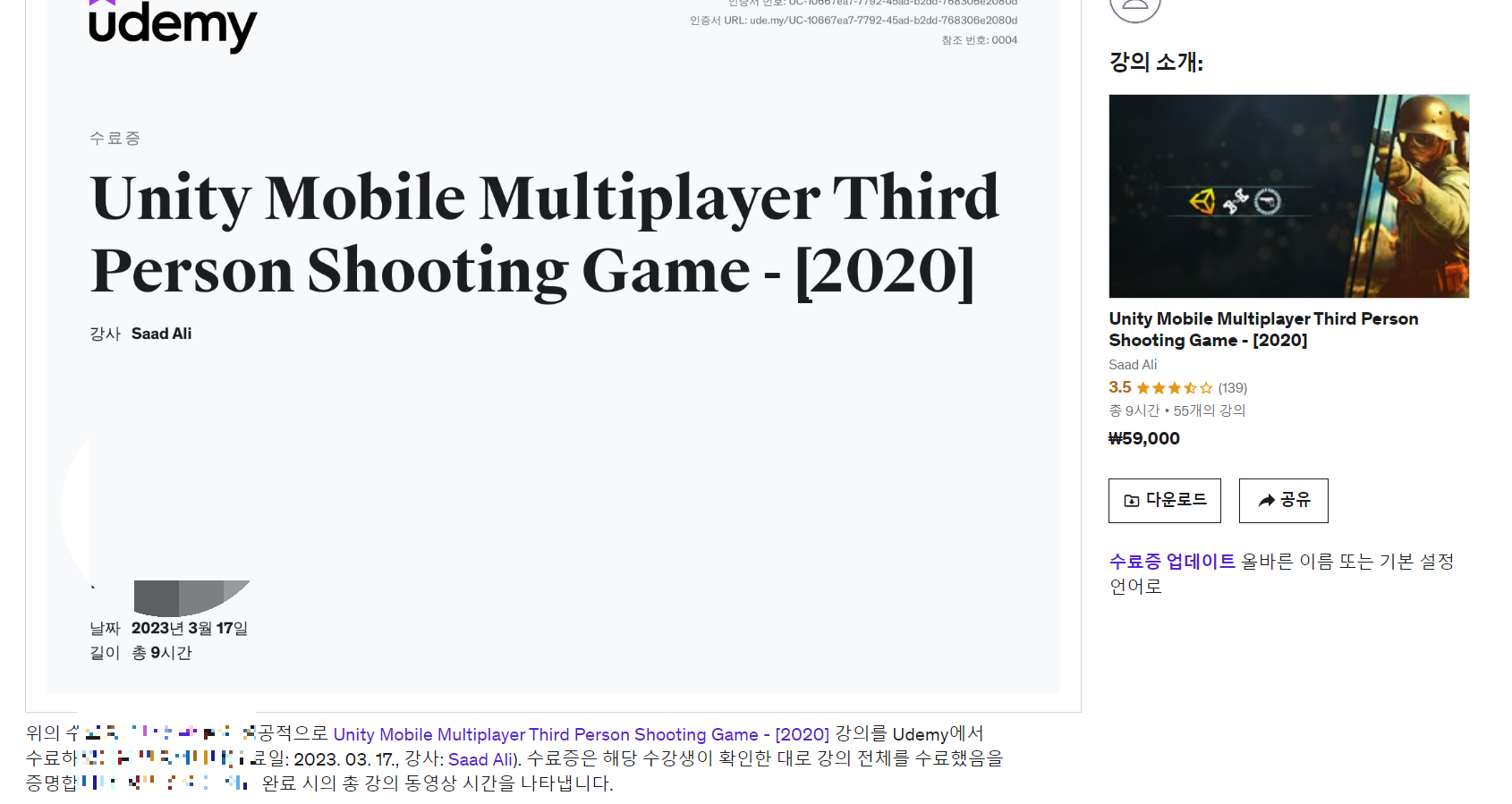Click the user profile avatar icon
1512x804 pixels.
click(x=1134, y=9)
